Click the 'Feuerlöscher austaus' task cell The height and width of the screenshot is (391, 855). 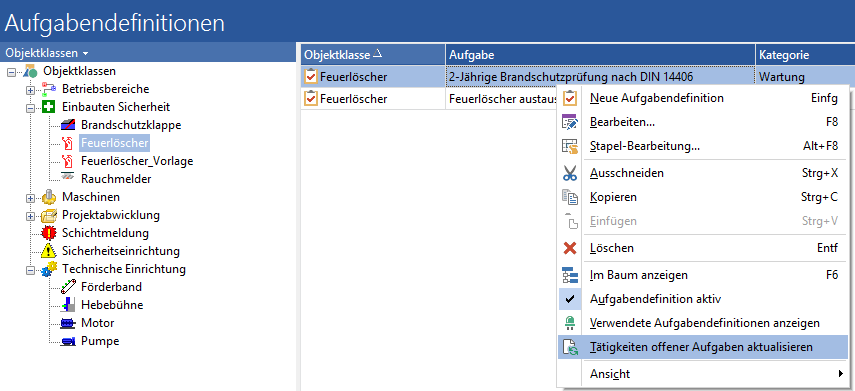[502, 99]
